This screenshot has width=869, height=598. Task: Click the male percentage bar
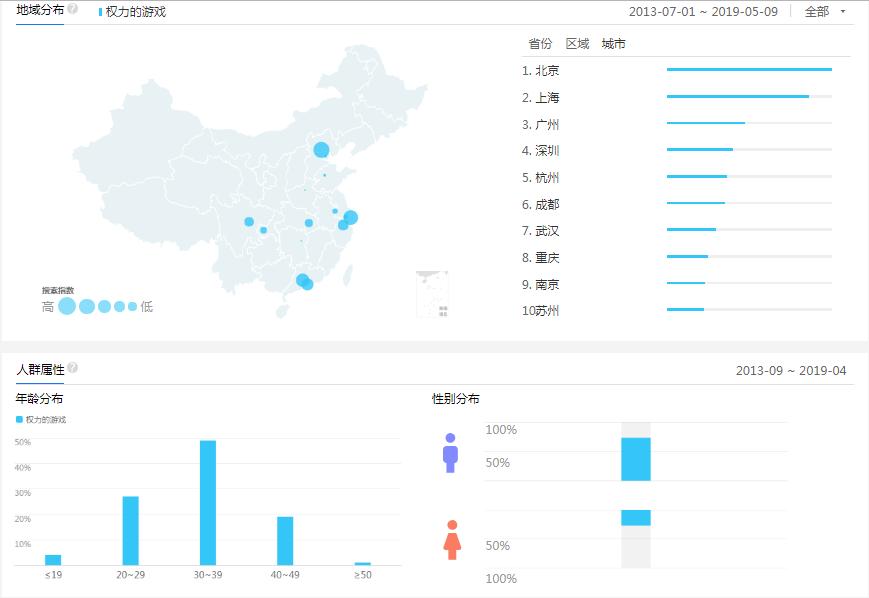click(x=636, y=459)
